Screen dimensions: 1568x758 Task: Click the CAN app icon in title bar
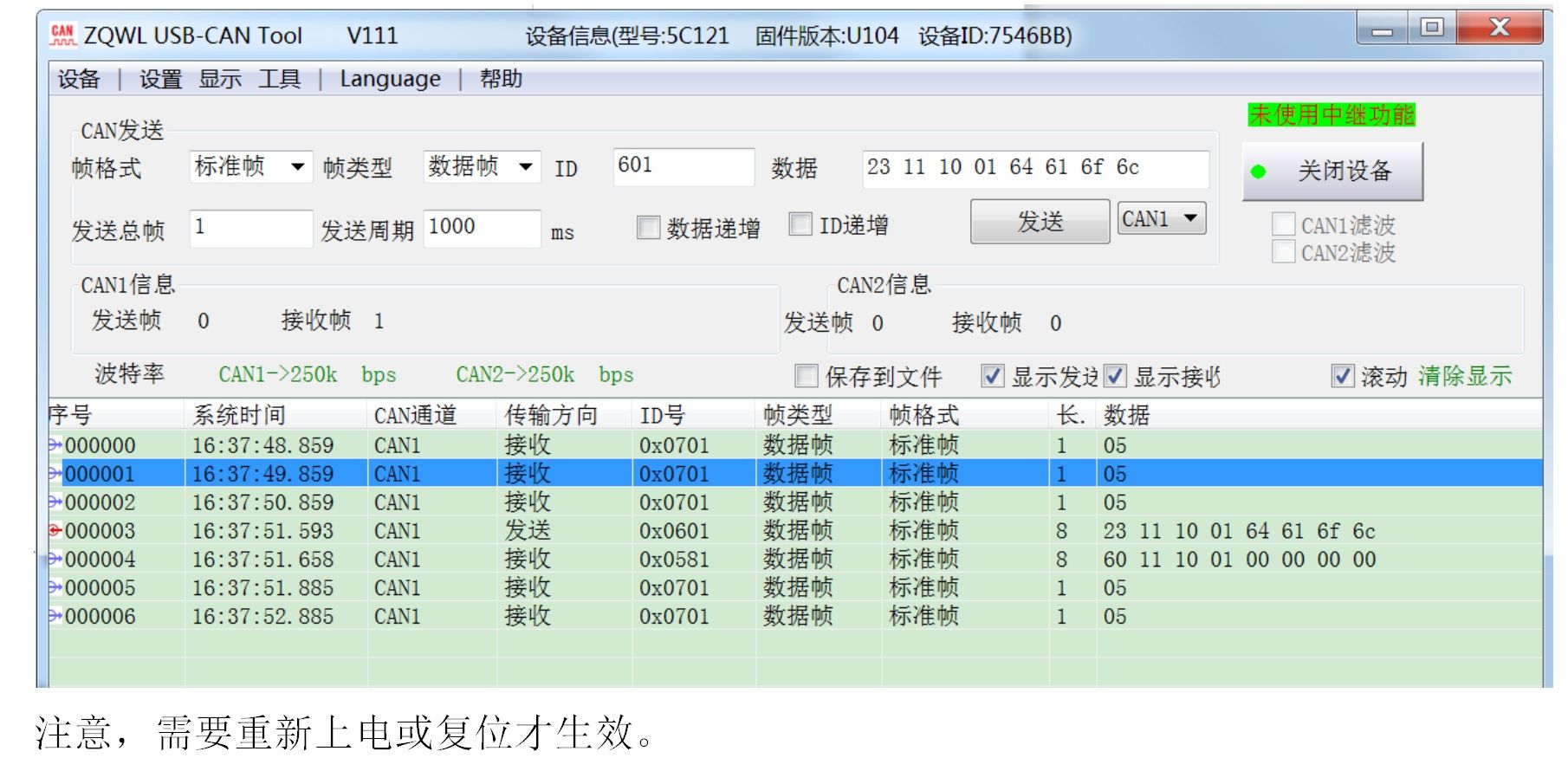tap(62, 36)
